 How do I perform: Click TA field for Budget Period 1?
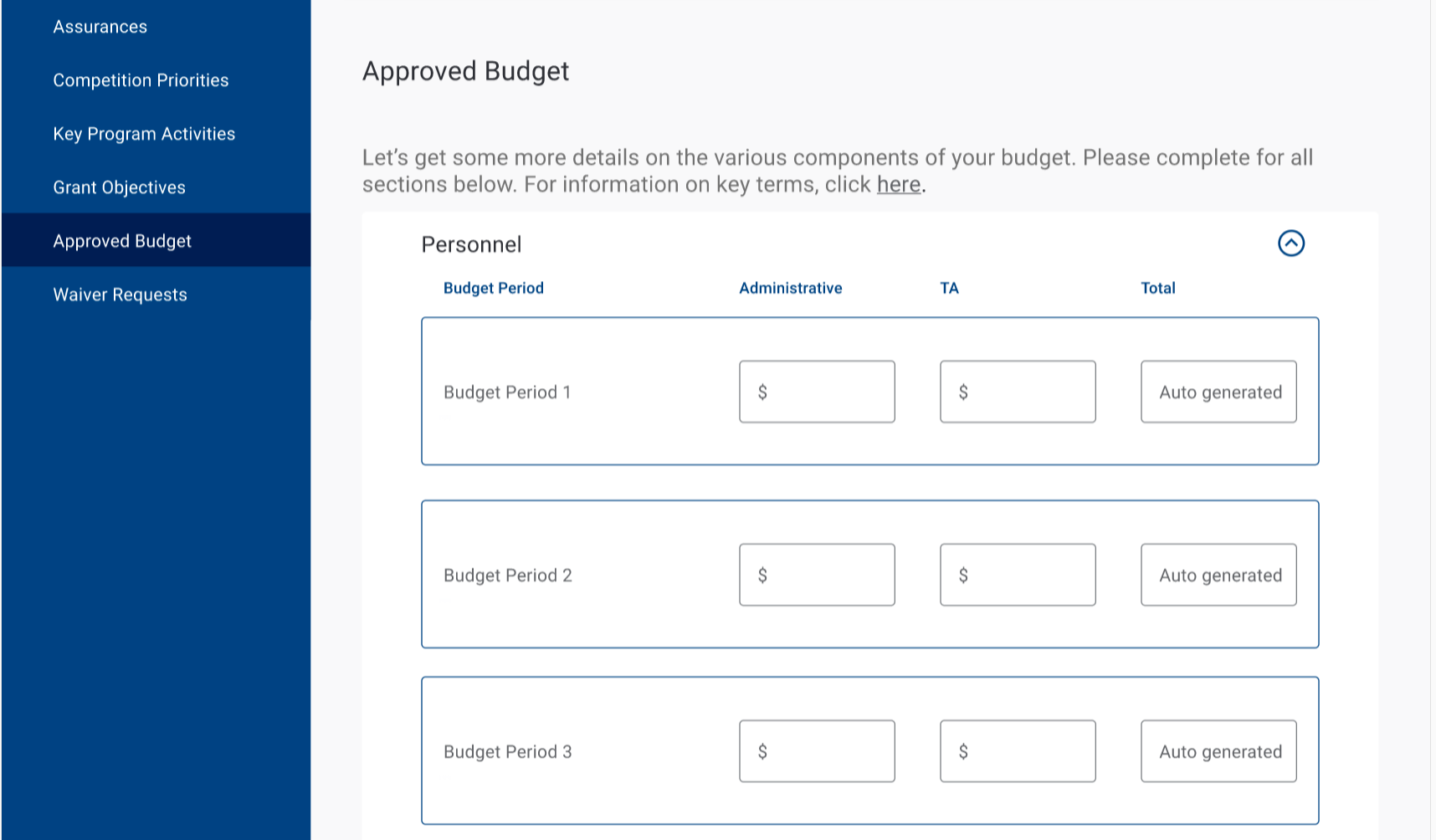coord(1018,392)
